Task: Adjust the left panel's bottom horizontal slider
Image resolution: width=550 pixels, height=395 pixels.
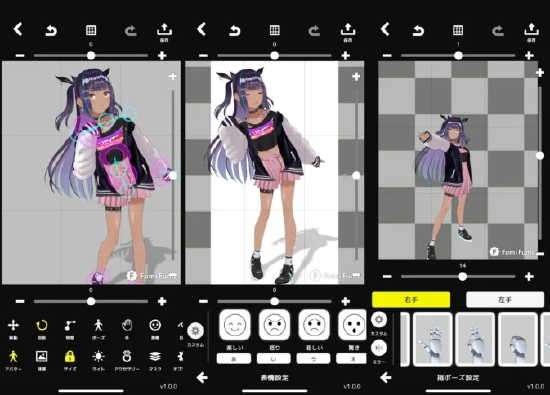Action: pyautogui.click(x=91, y=301)
